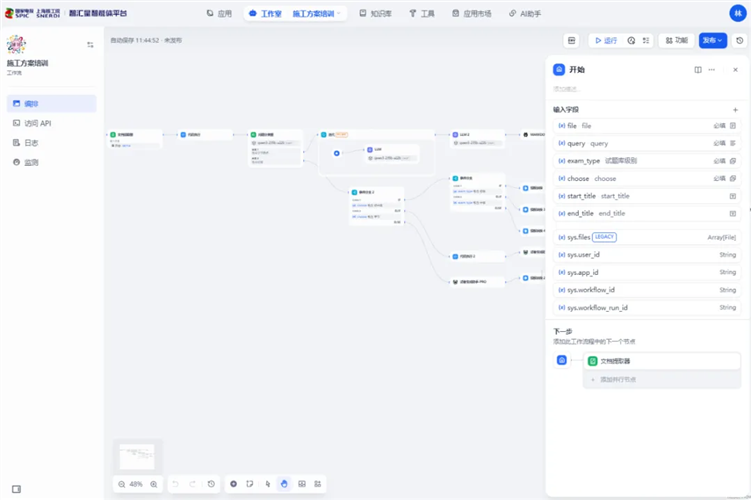Switch to 知识库 knowledge tab
The image size is (751, 500).
[x=376, y=14]
